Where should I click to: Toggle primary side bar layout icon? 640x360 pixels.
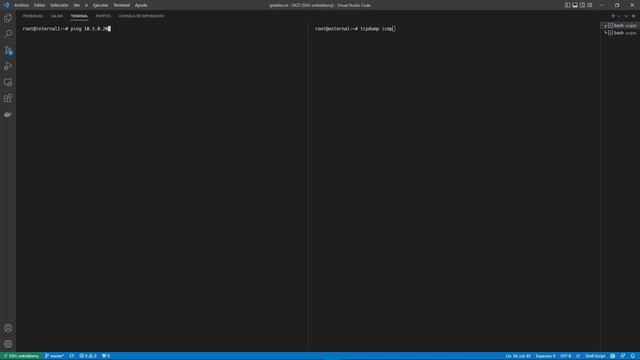click(x=567, y=5)
